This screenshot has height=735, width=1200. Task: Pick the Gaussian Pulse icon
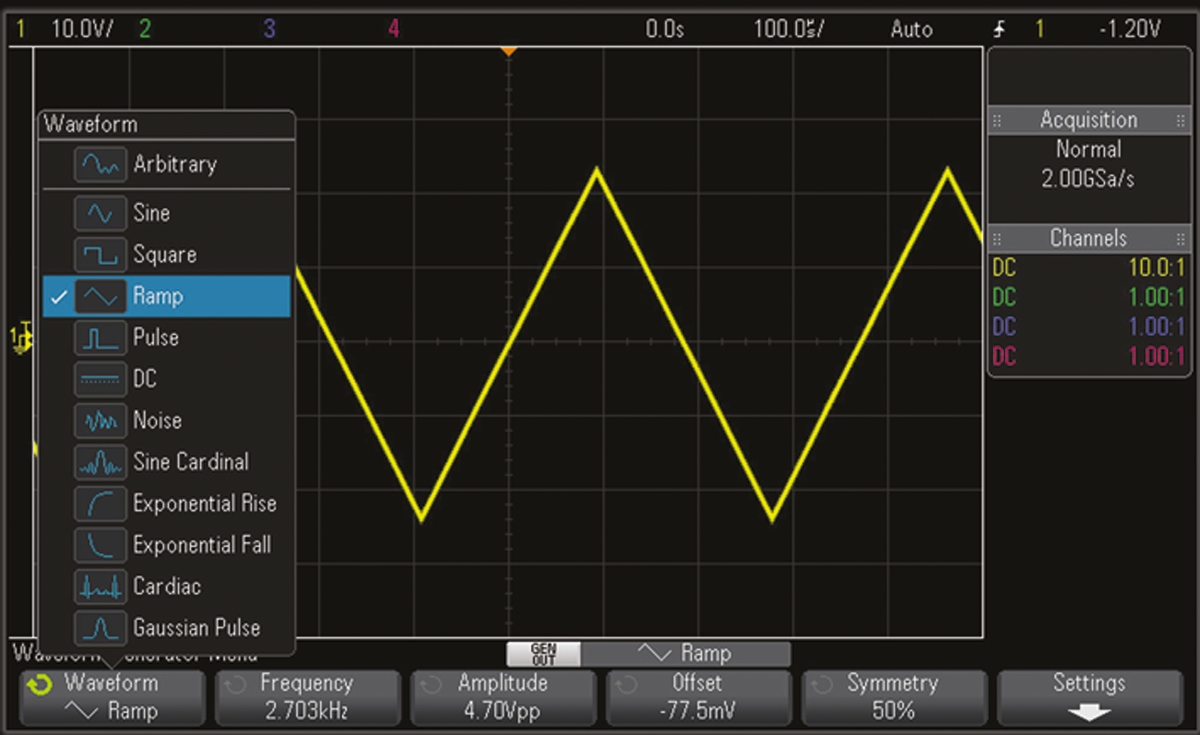coord(100,628)
